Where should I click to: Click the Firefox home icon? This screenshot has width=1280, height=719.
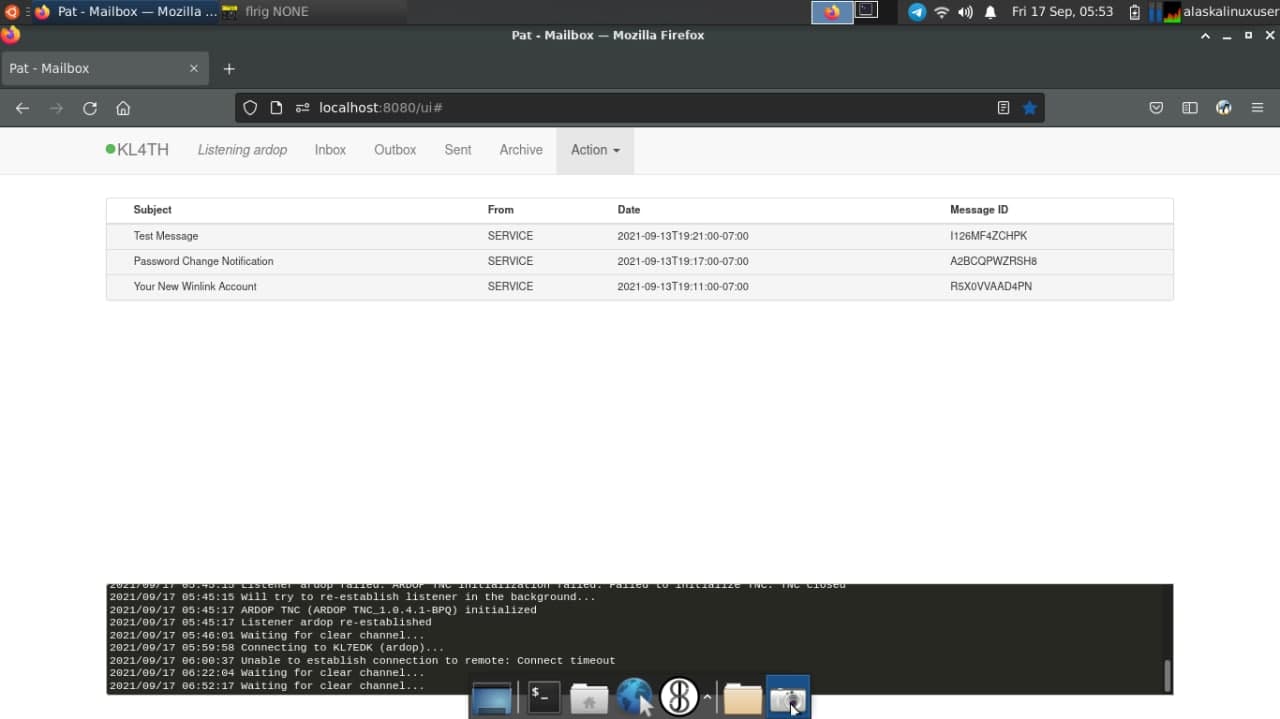pyautogui.click(x=123, y=108)
